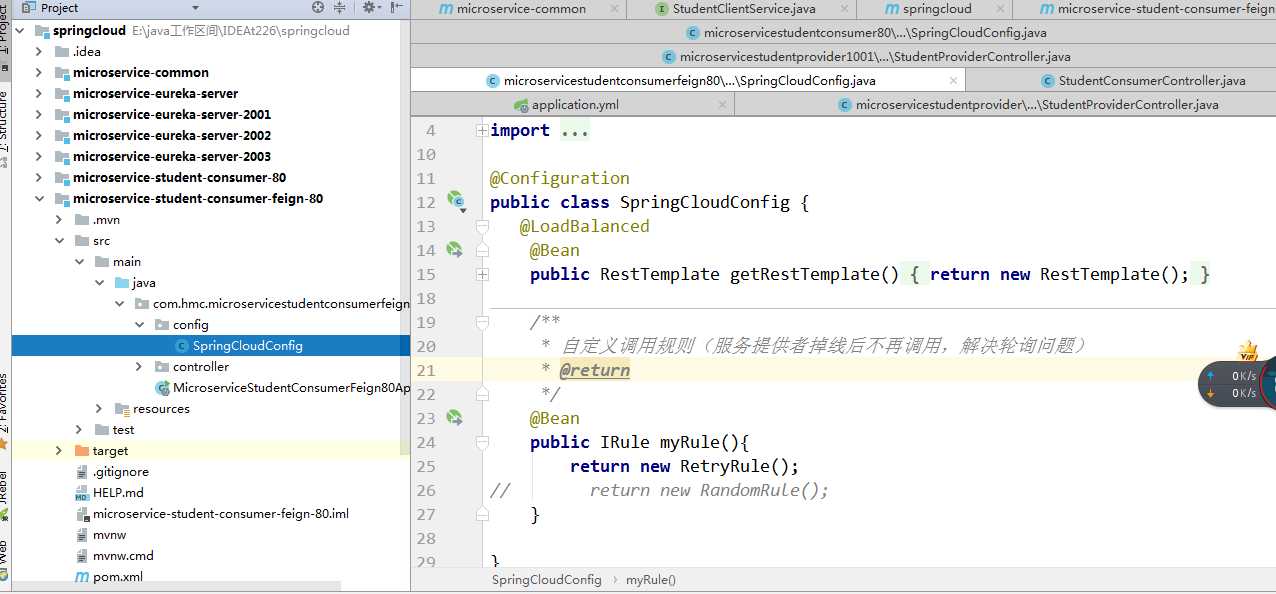
Task: Click the com.hmc.microservicestudentconsumerfeign package
Action: tap(272, 304)
